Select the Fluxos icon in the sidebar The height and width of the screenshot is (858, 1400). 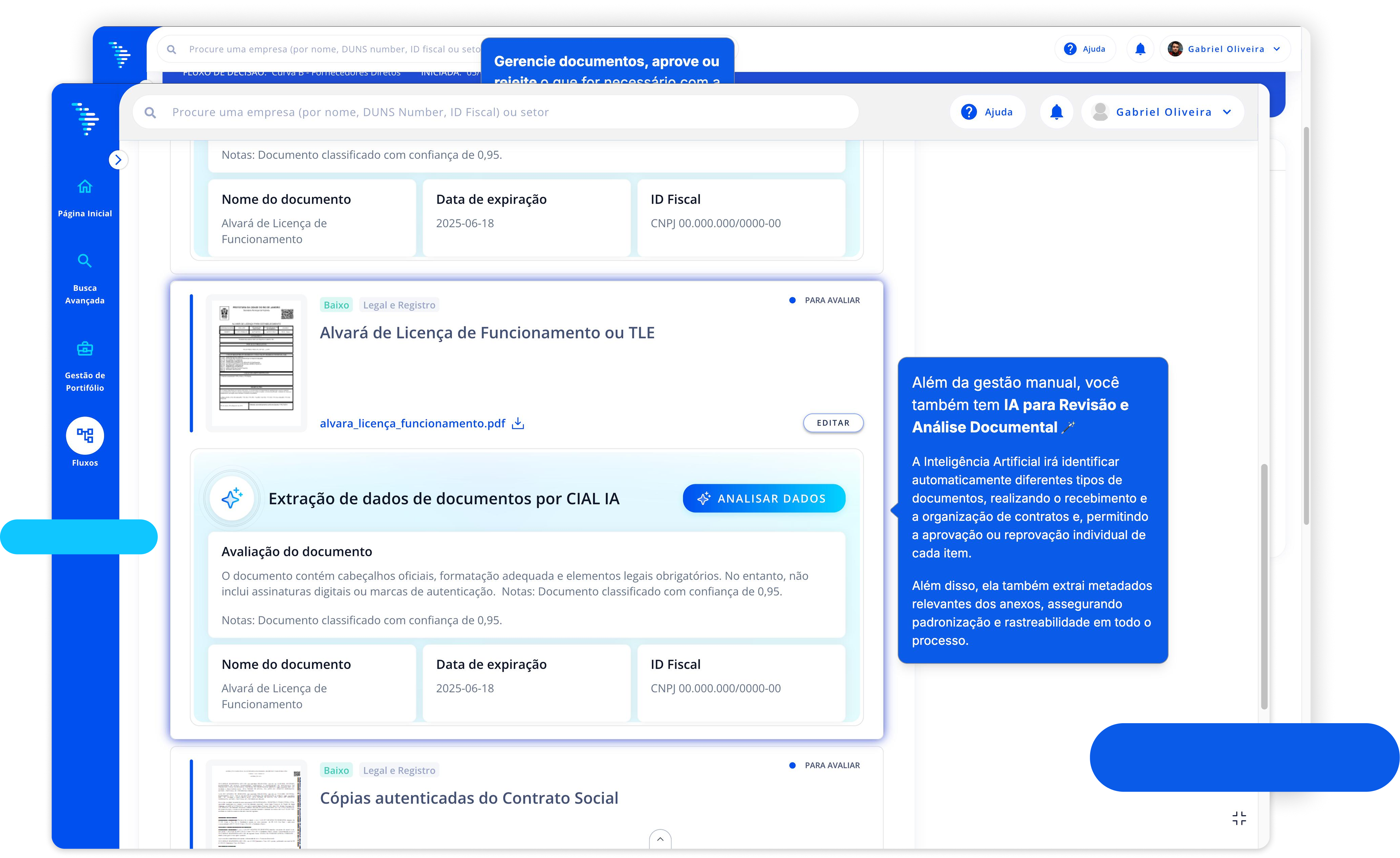[x=85, y=436]
